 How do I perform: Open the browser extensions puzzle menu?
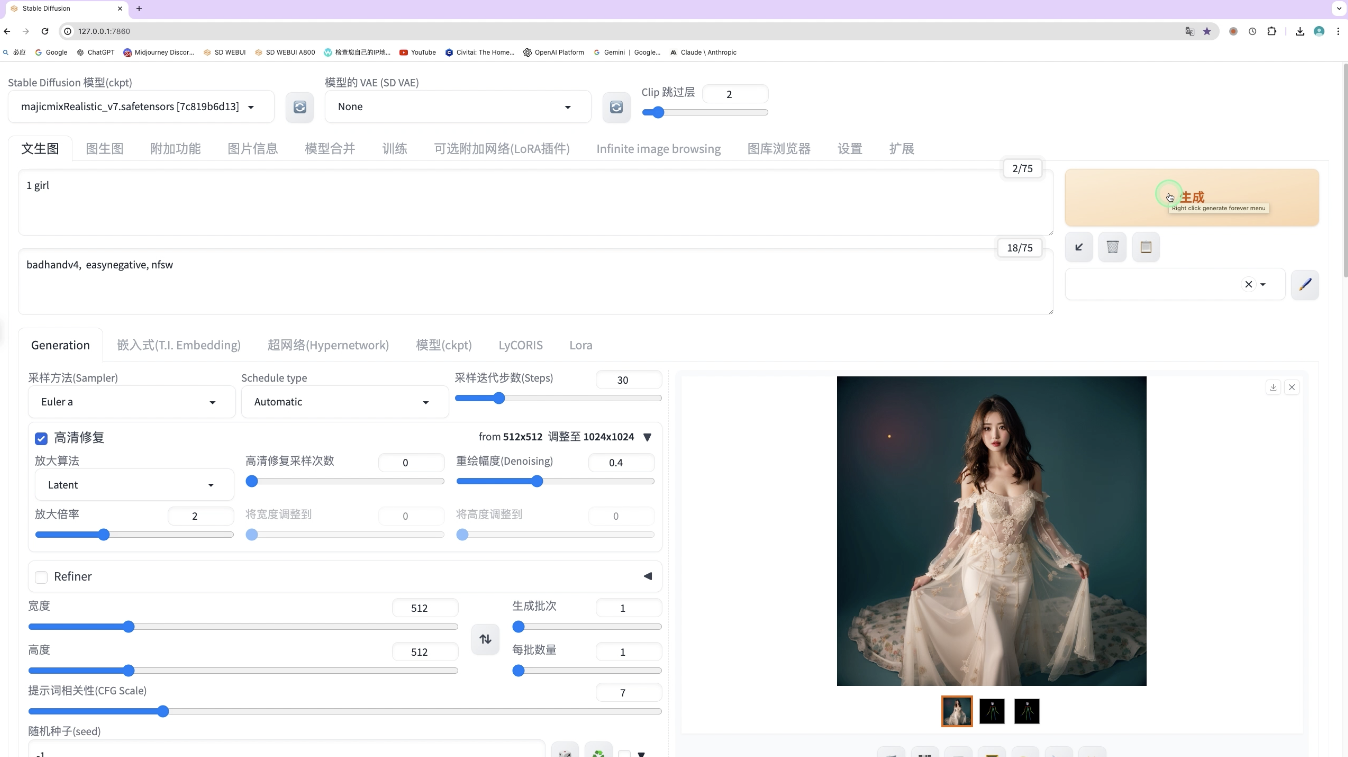point(1272,31)
